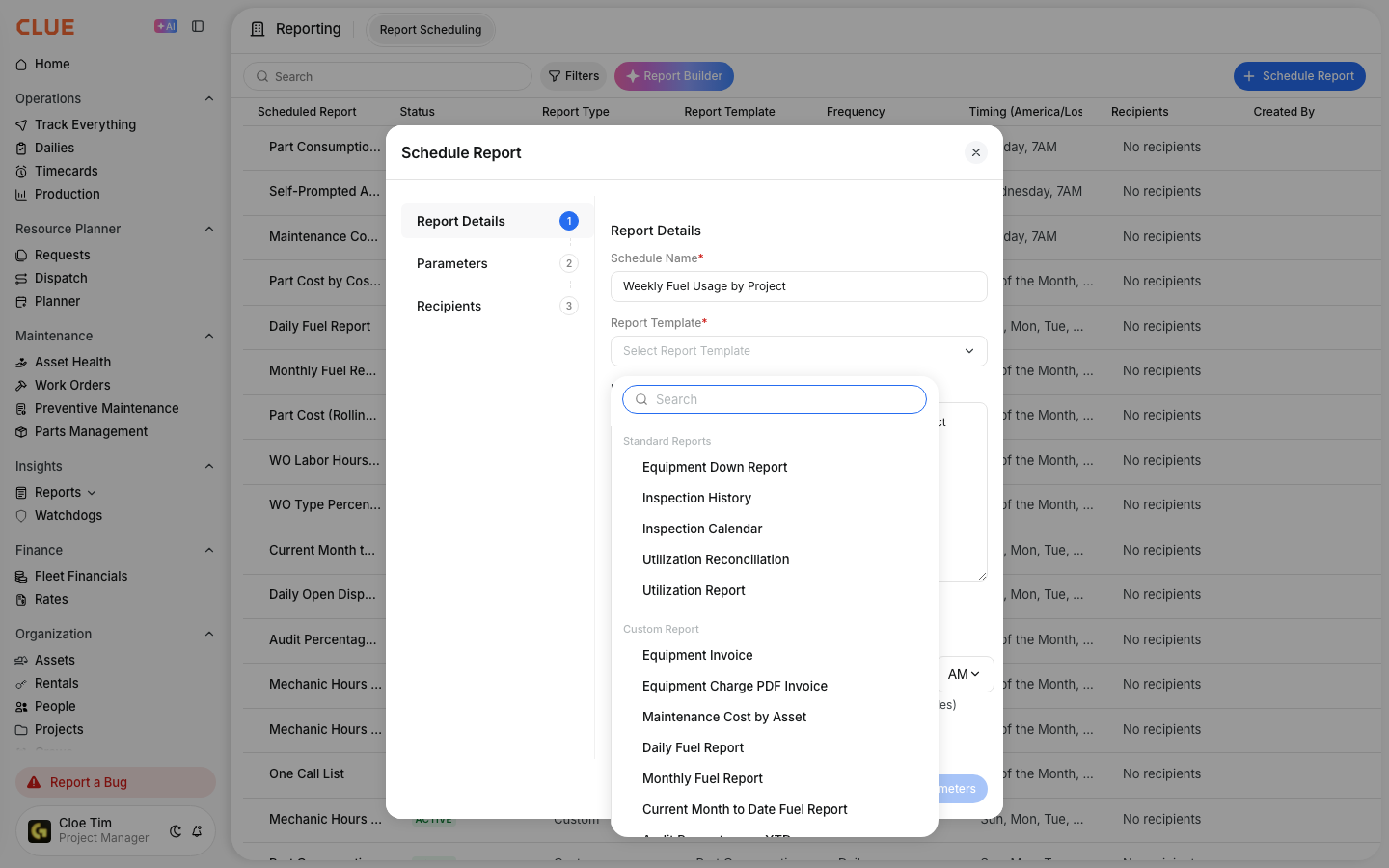The height and width of the screenshot is (868, 1389).
Task: Open Production in the sidebar
Action: pyautogui.click(x=67, y=195)
